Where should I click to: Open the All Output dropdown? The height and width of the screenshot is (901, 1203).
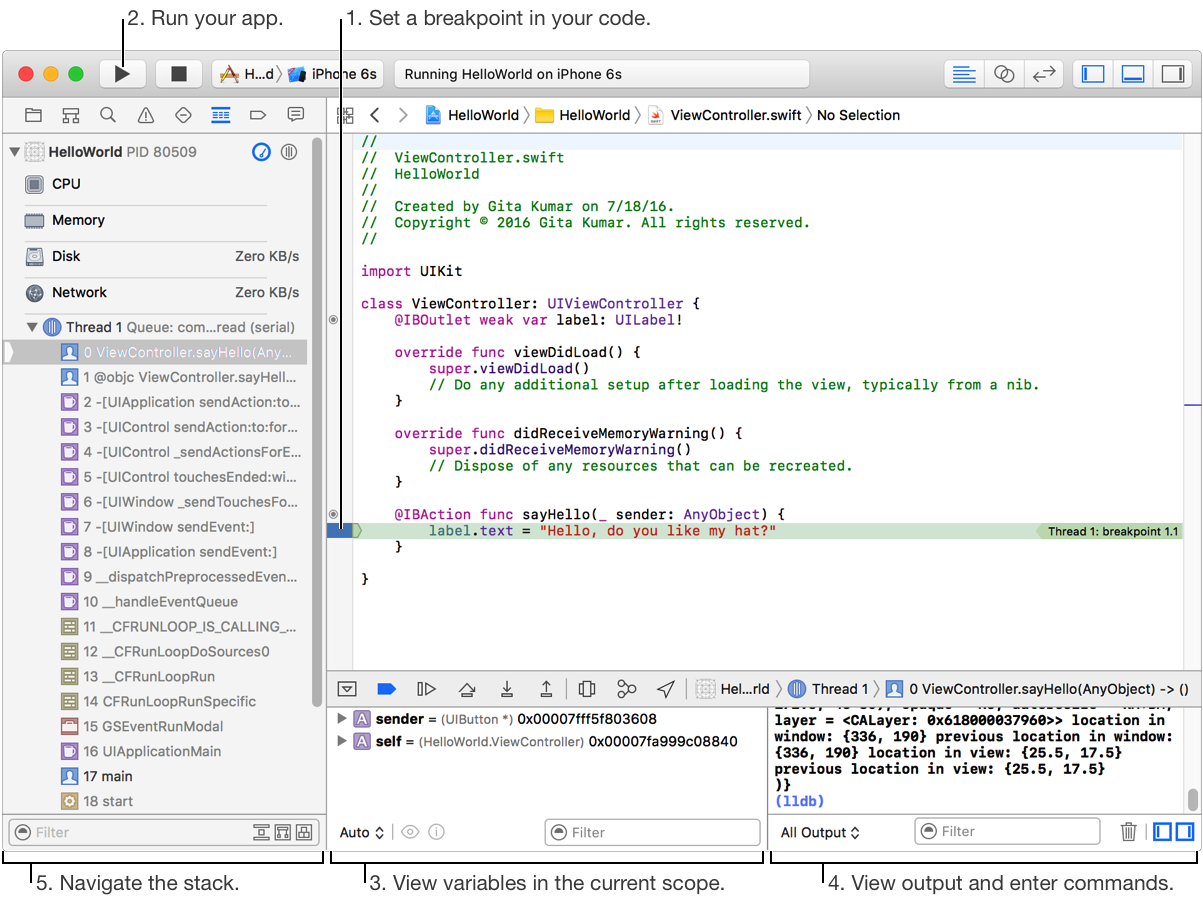(x=820, y=832)
